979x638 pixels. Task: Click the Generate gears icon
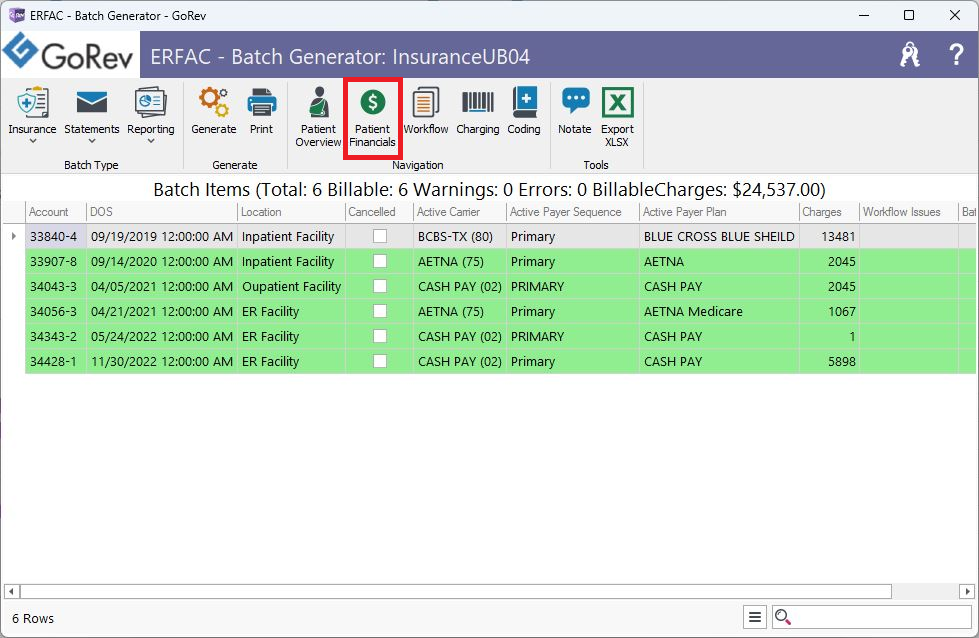coord(214,102)
